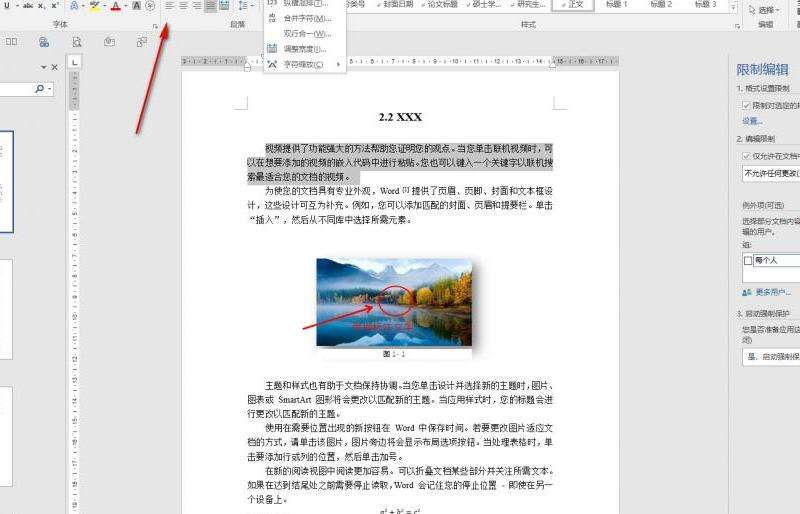Screen dimensions: 800x514
Task: Click the navigation search magnifier
Action: [x=39, y=89]
